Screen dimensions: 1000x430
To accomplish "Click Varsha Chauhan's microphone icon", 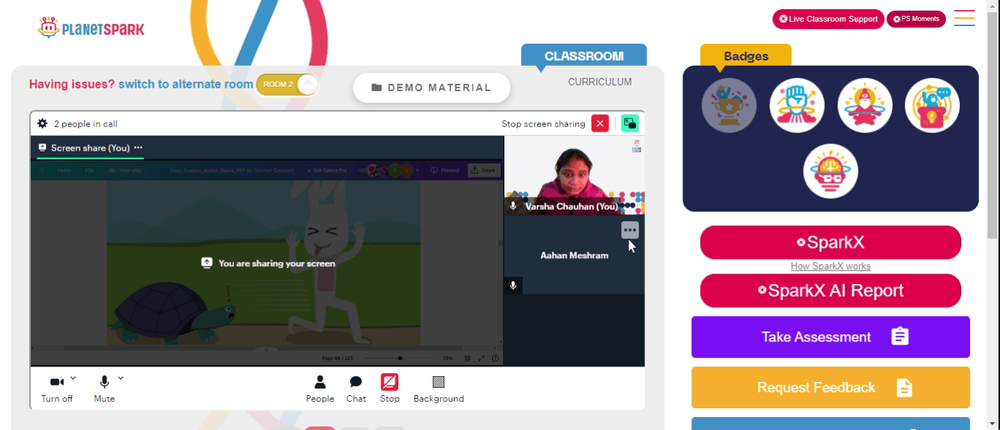I will coord(513,206).
